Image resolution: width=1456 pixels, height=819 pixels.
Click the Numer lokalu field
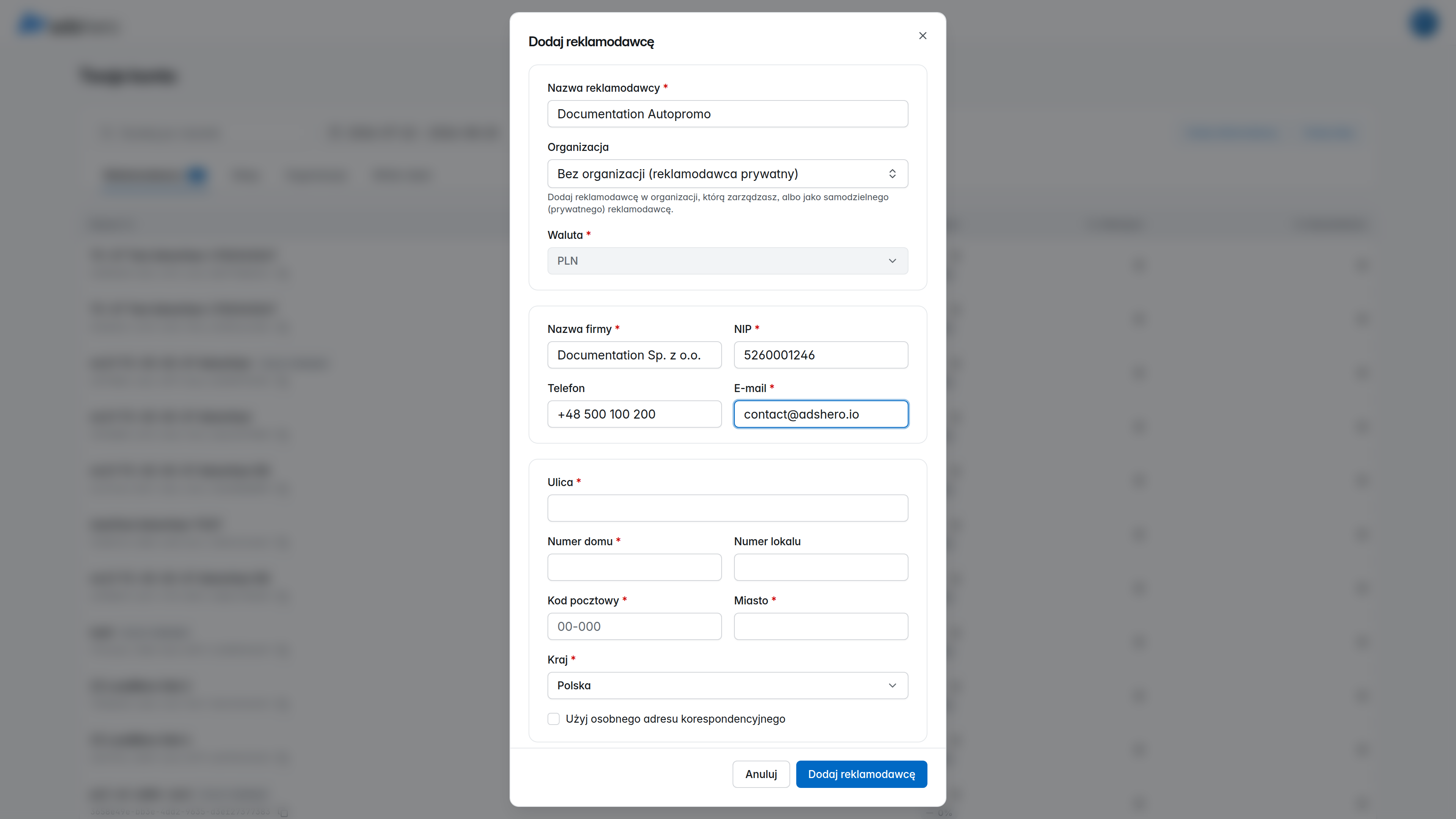tap(821, 567)
